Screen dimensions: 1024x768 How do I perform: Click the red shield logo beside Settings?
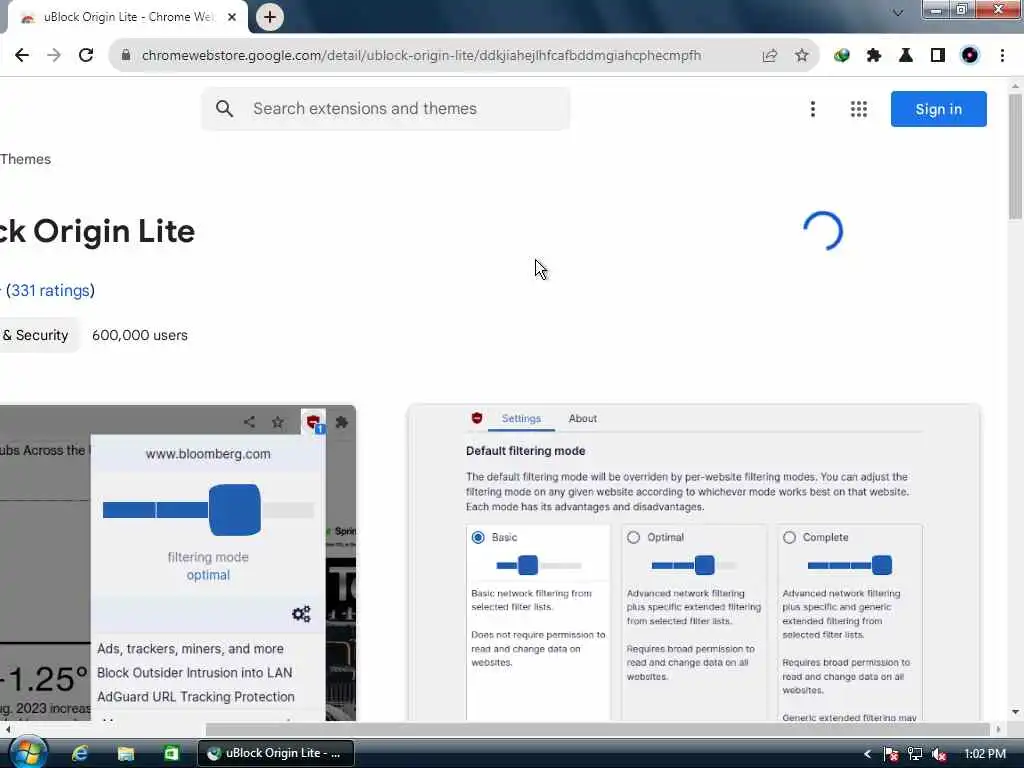477,418
